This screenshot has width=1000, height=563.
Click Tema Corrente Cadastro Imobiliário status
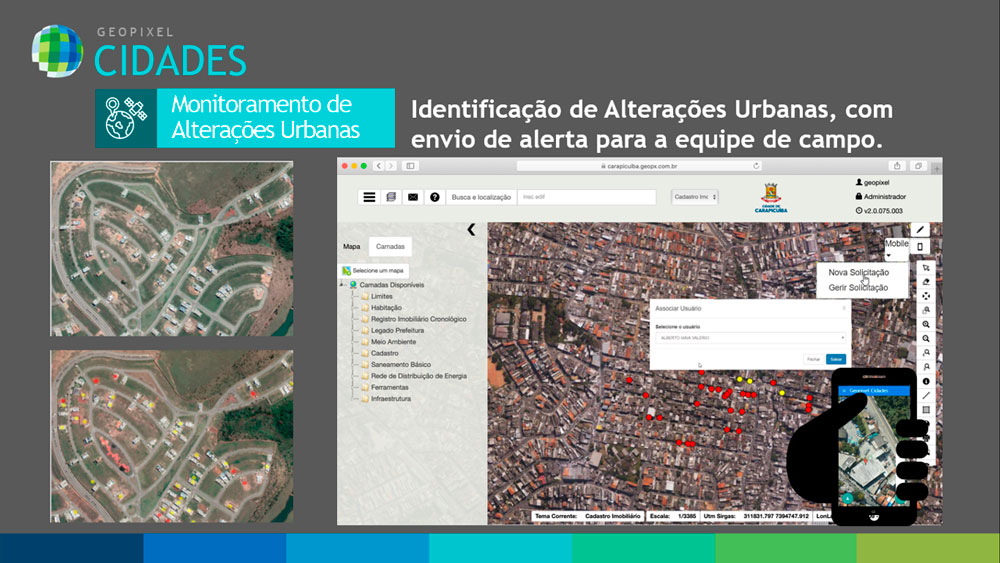click(x=587, y=516)
